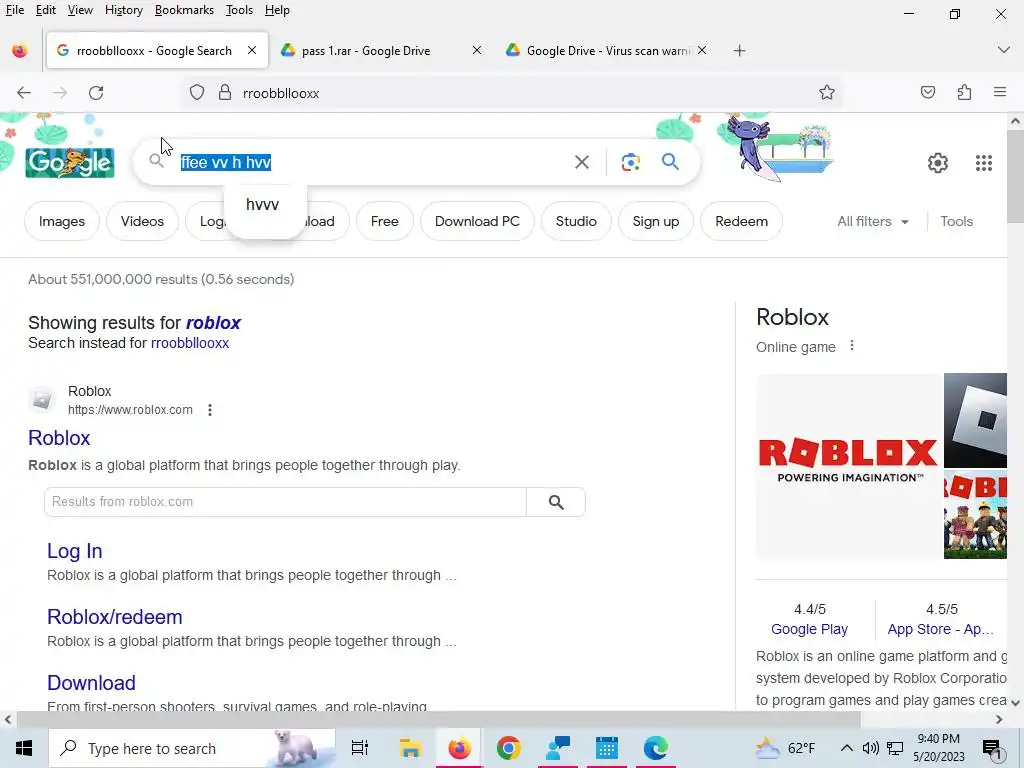Open tracking protection shield icon
This screenshot has width=1024, height=768.
point(197,93)
